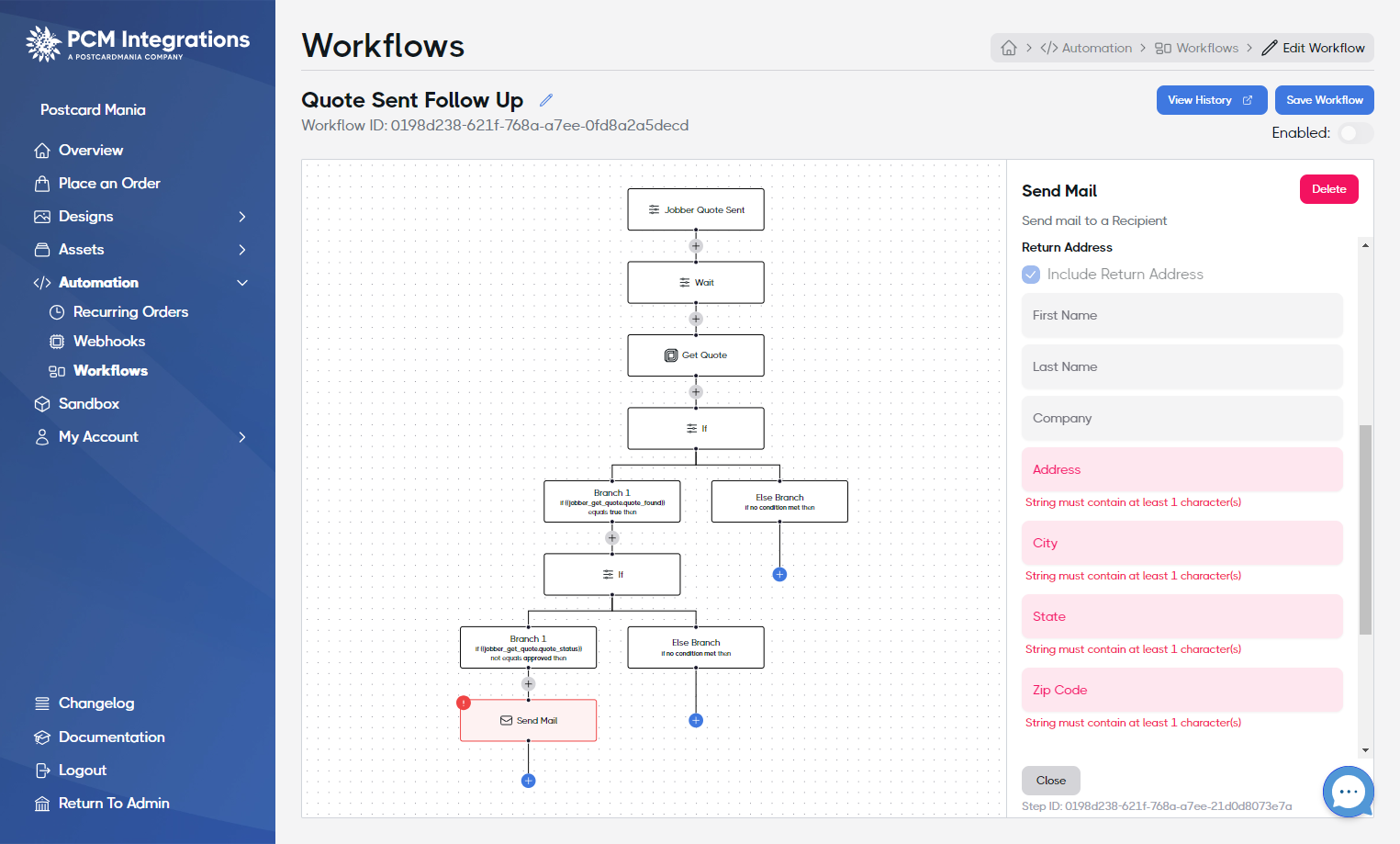Add step below quote_found Branch 1 node

click(x=612, y=538)
